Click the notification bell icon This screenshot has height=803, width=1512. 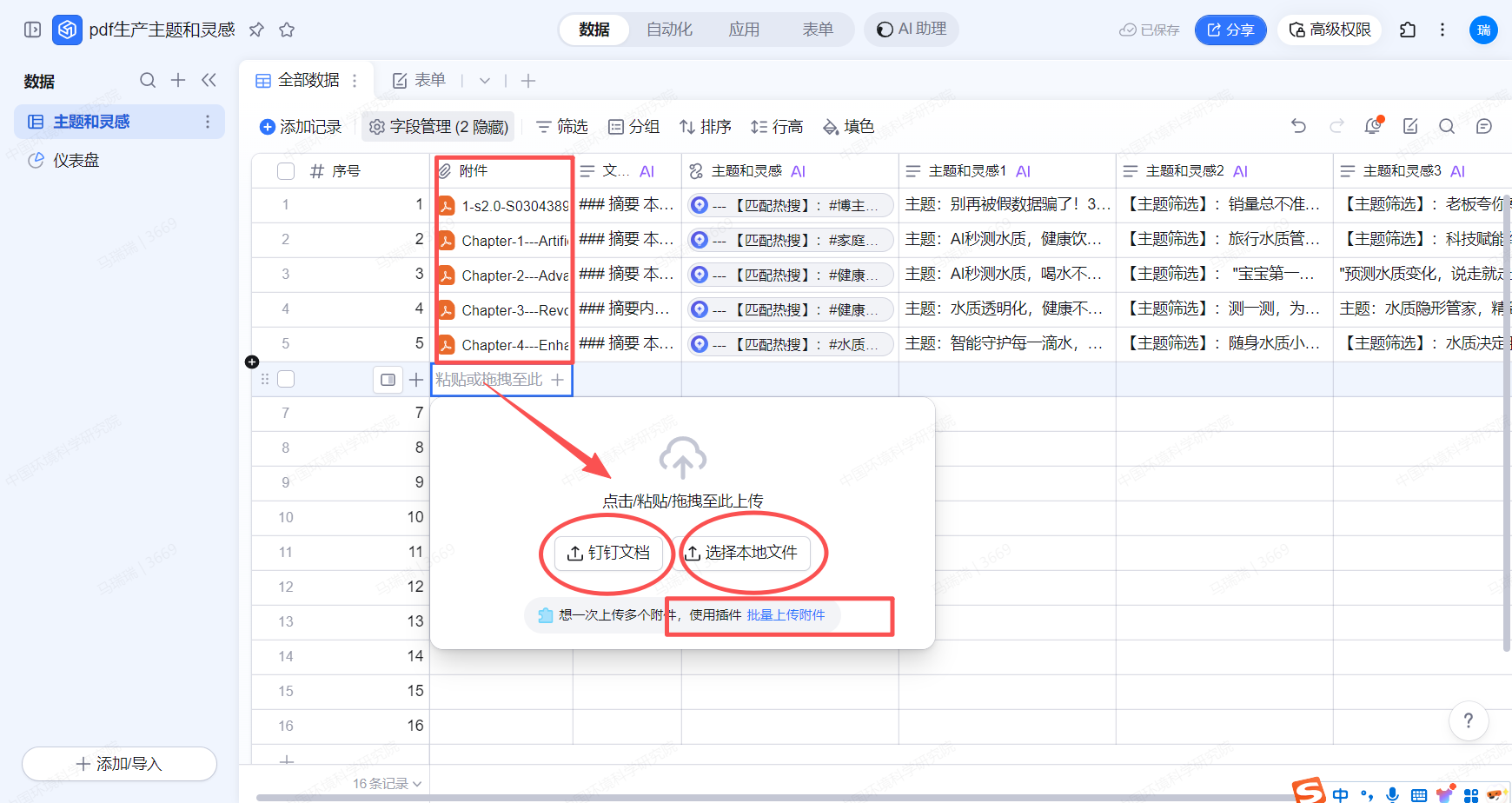(x=1373, y=126)
